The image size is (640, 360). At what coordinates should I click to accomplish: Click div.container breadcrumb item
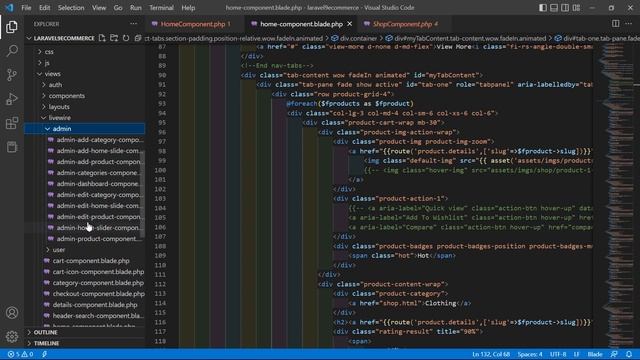(x=354, y=38)
